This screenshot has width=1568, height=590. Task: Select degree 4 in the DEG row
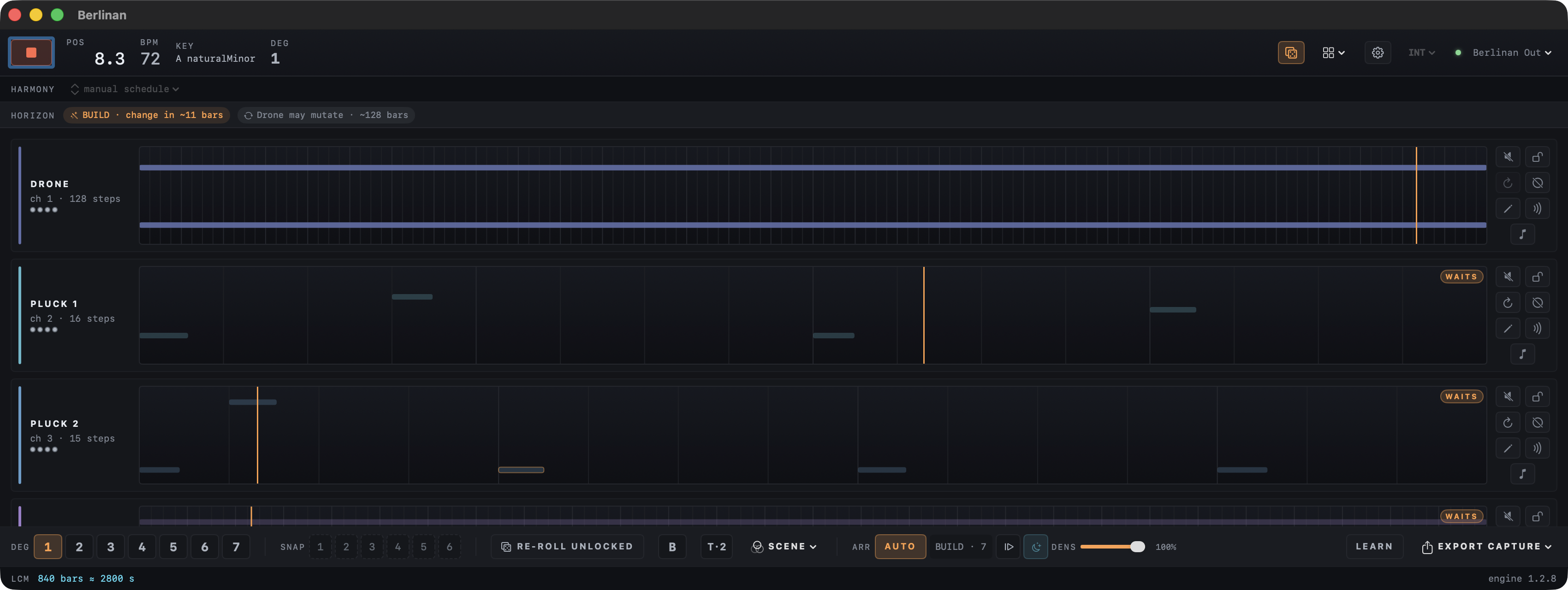click(x=142, y=546)
